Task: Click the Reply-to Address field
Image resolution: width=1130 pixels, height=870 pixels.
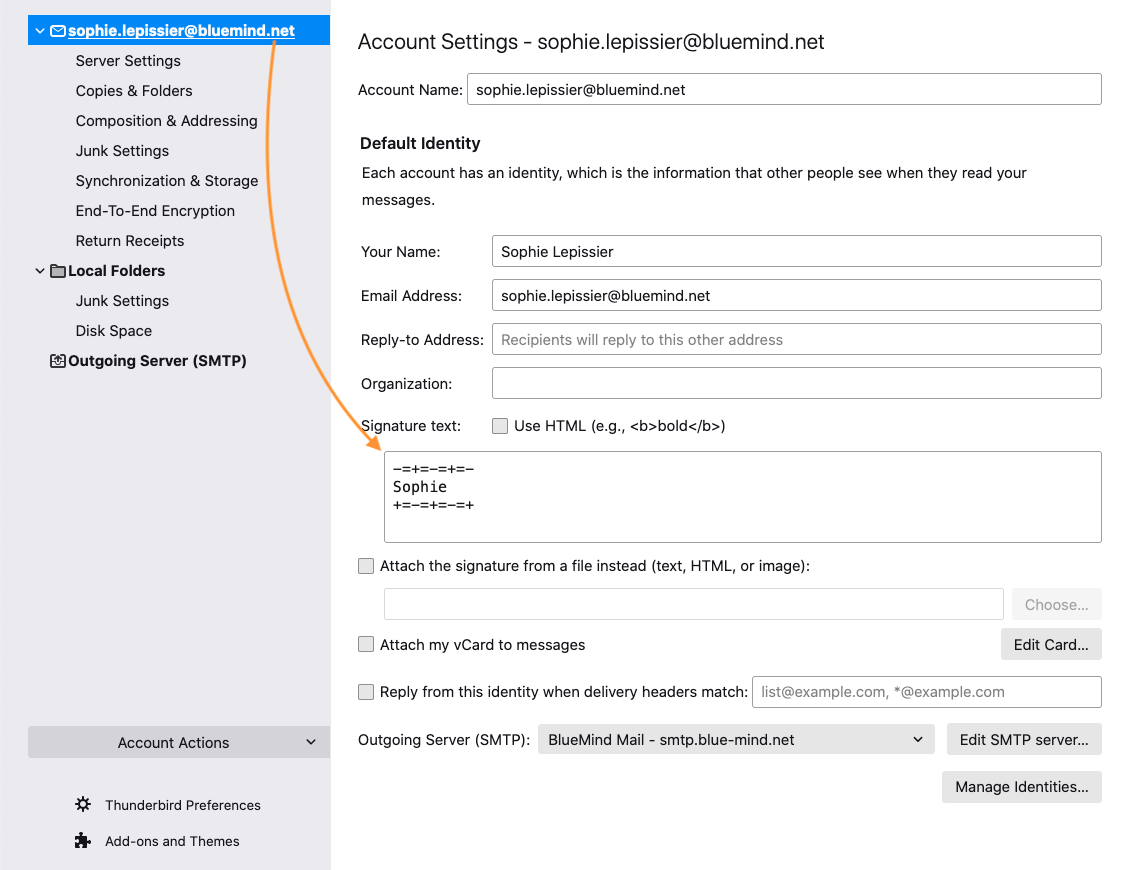Action: tap(796, 339)
